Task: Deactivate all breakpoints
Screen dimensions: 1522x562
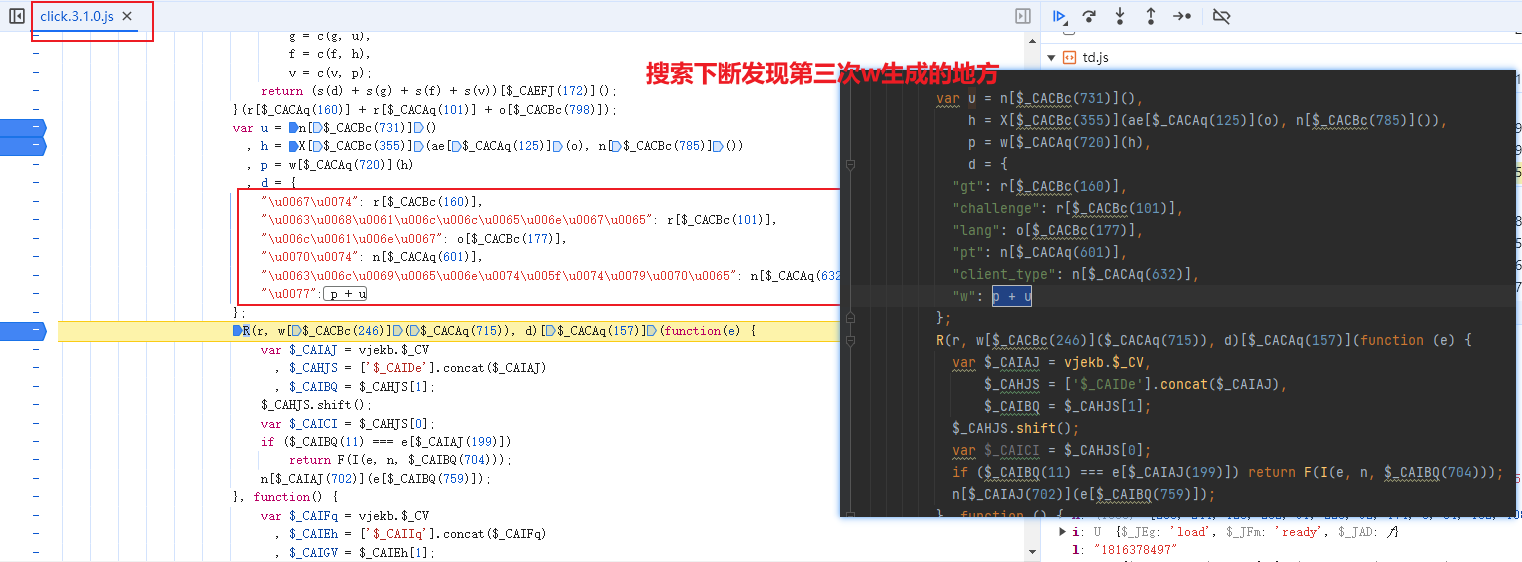Action: pyautogui.click(x=1221, y=16)
